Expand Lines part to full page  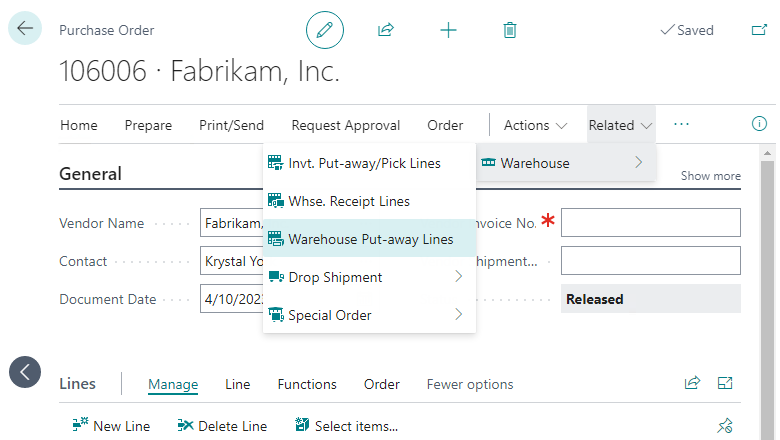point(725,383)
